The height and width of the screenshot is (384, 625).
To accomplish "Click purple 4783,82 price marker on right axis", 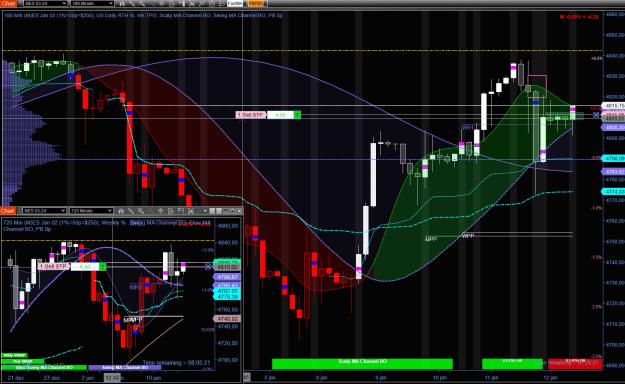I will pos(613,171).
